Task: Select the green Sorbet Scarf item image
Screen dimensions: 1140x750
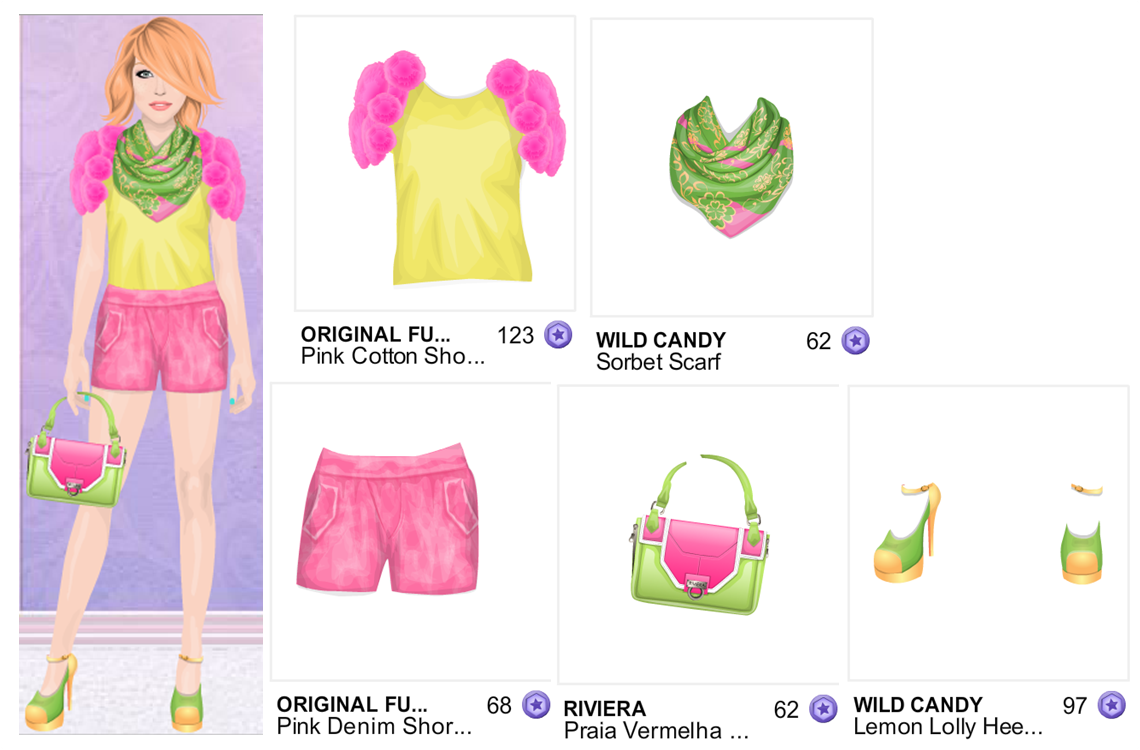Action: point(731,167)
